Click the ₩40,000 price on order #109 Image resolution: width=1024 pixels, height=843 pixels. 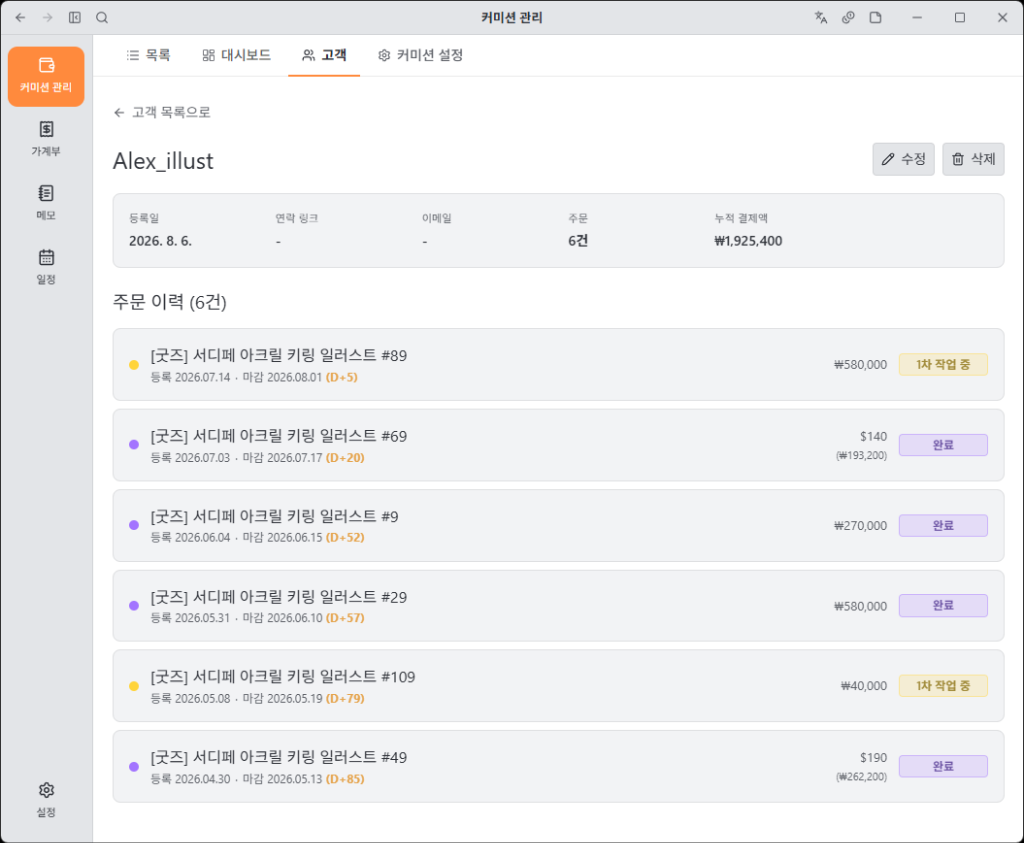coord(863,686)
